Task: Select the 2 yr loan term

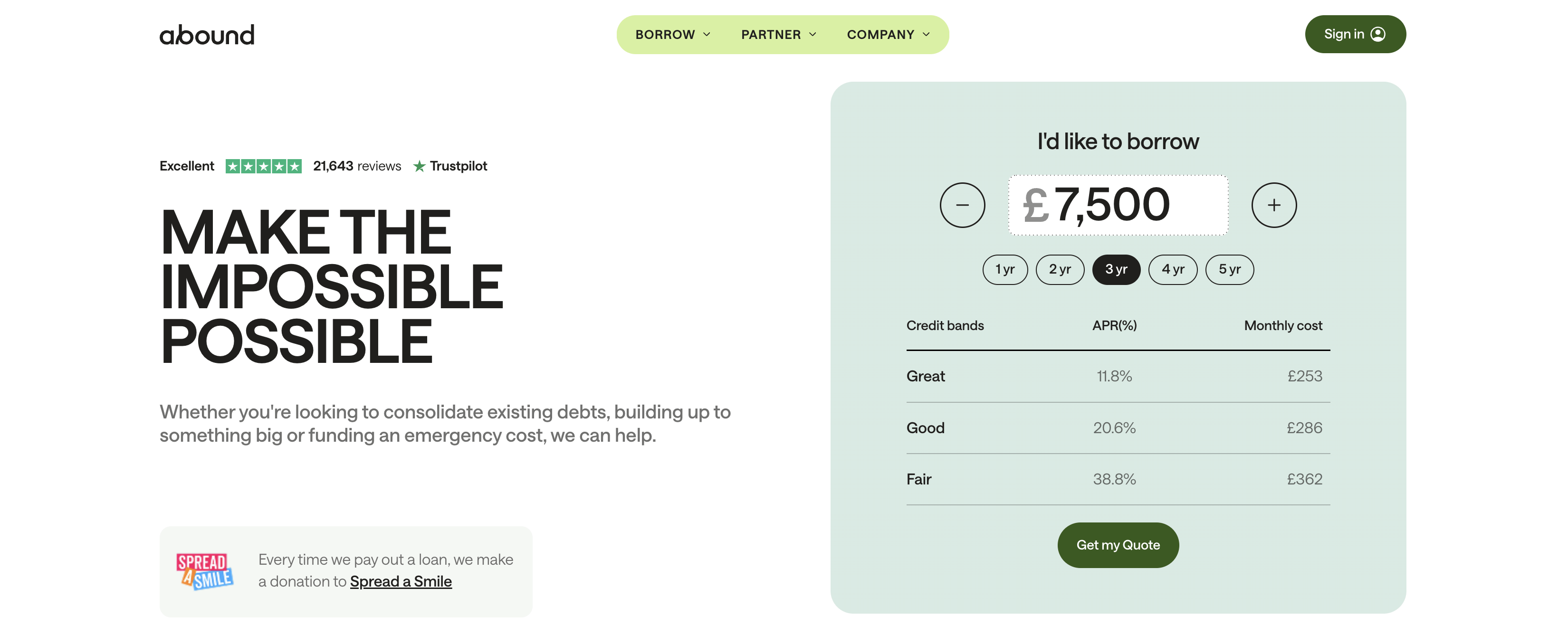Action: [1060, 269]
